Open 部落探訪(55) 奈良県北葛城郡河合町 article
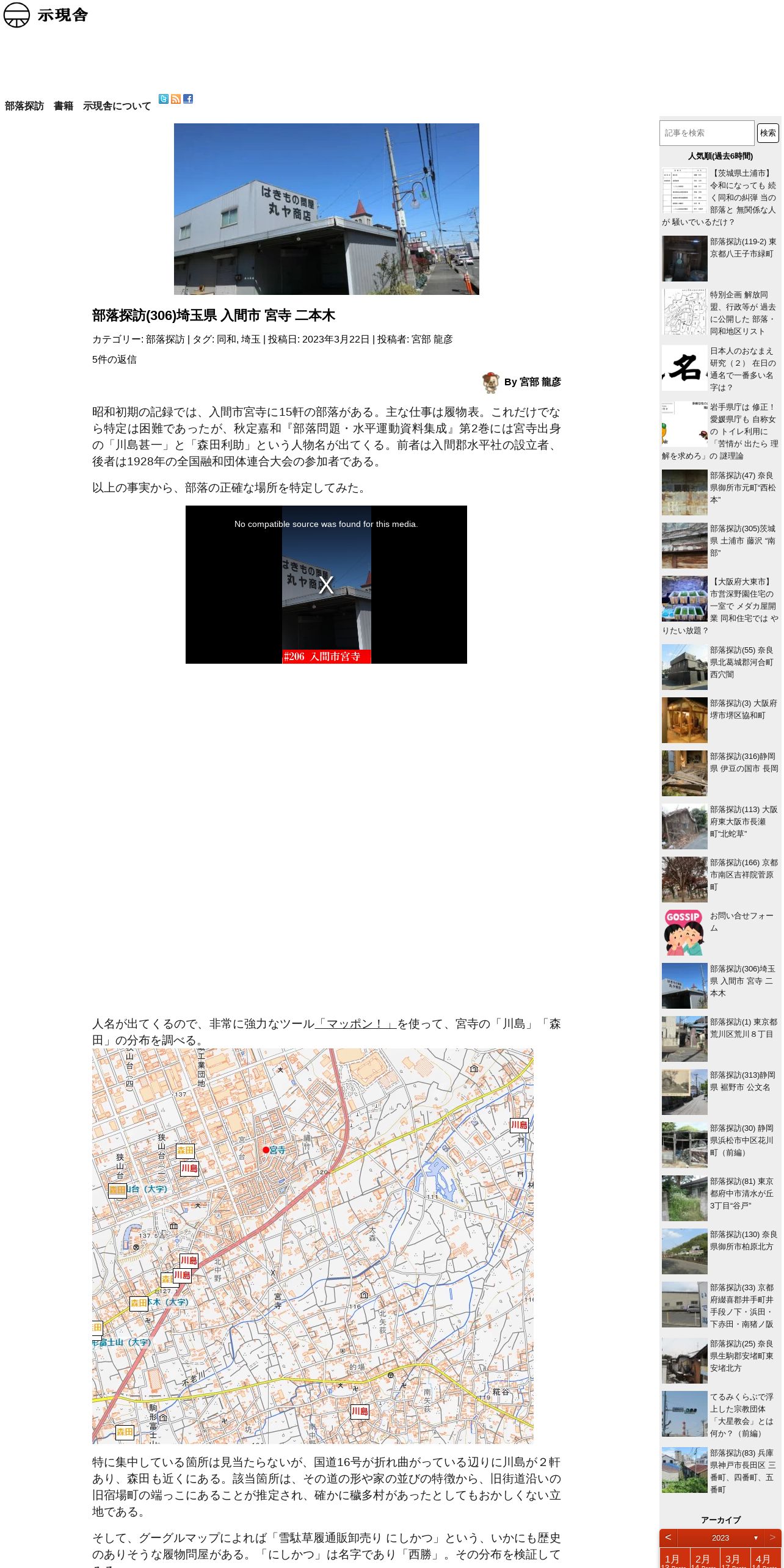The width and height of the screenshot is (784, 1568). (720, 667)
